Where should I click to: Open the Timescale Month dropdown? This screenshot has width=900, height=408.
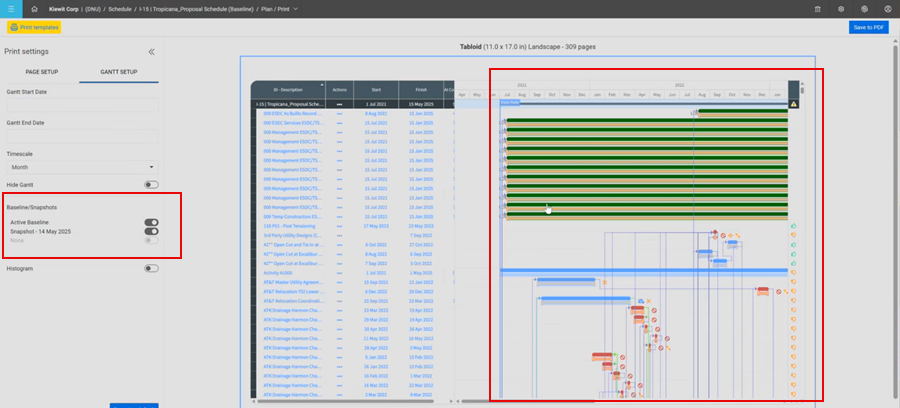(83, 167)
